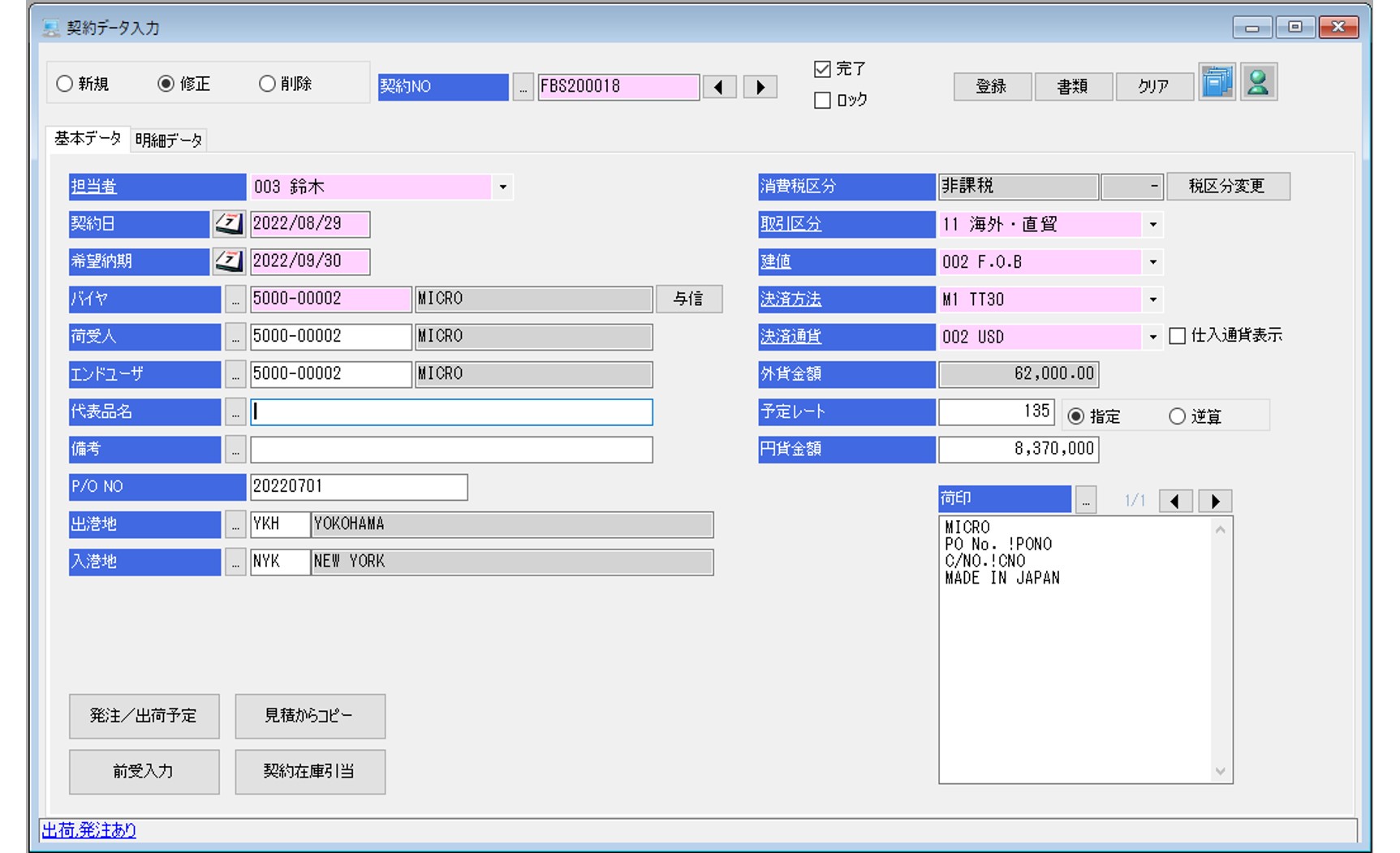The width and height of the screenshot is (1400, 853).
Task: Click the blue documents icon in toolbar
Action: pos(1217,83)
